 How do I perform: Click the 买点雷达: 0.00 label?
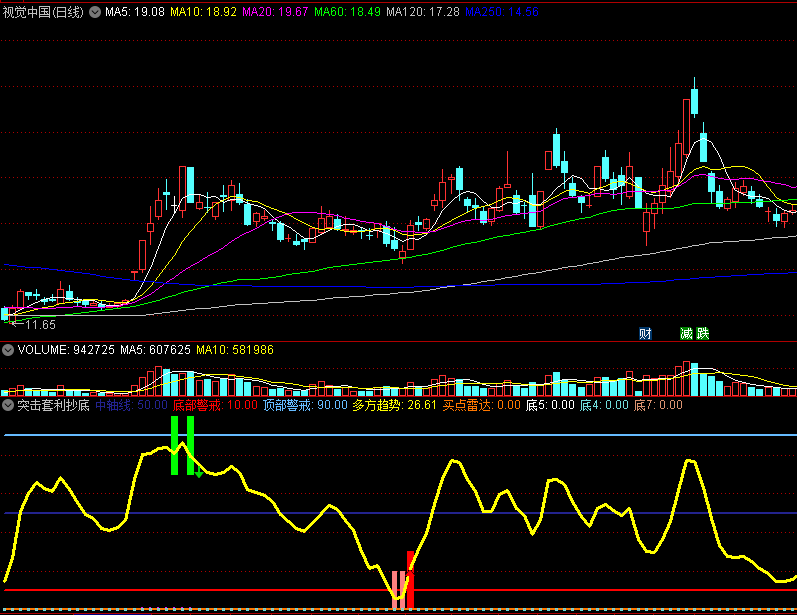pyautogui.click(x=481, y=405)
